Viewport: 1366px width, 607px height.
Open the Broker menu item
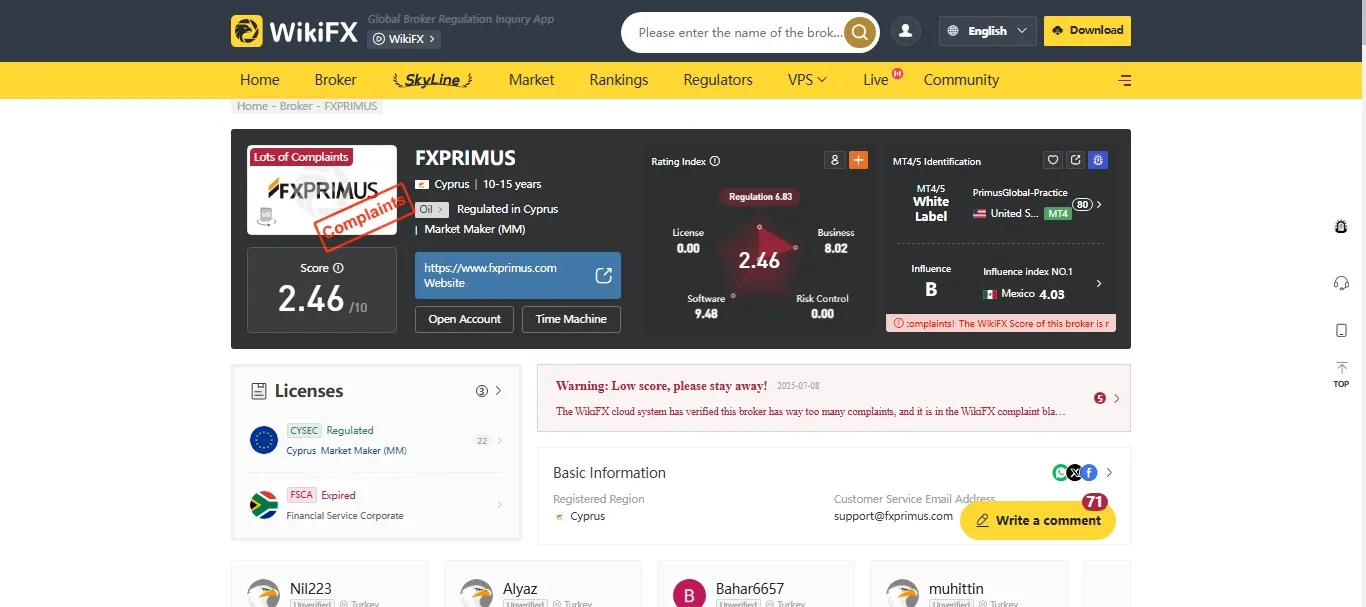click(335, 80)
